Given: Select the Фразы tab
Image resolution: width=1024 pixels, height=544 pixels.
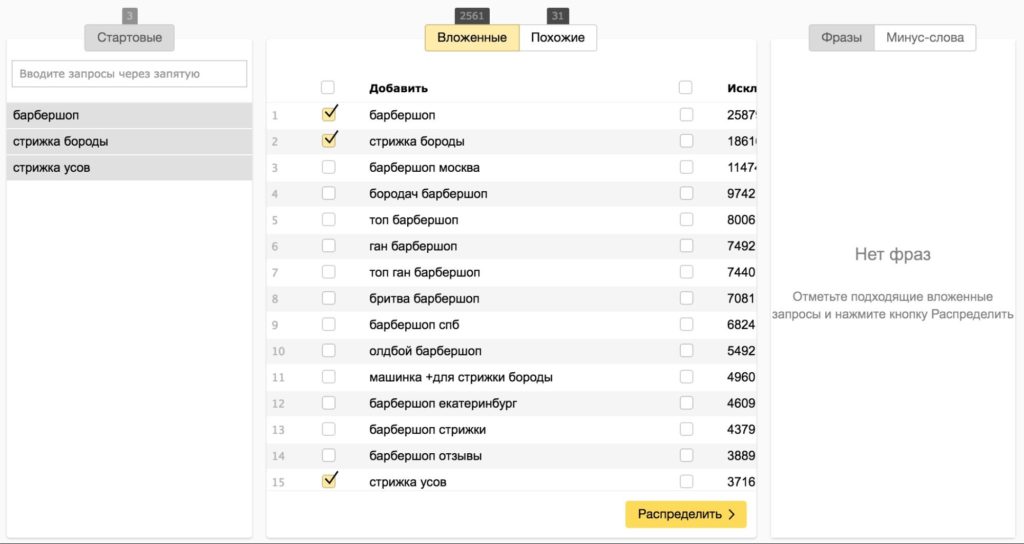Looking at the screenshot, I should click(x=841, y=38).
